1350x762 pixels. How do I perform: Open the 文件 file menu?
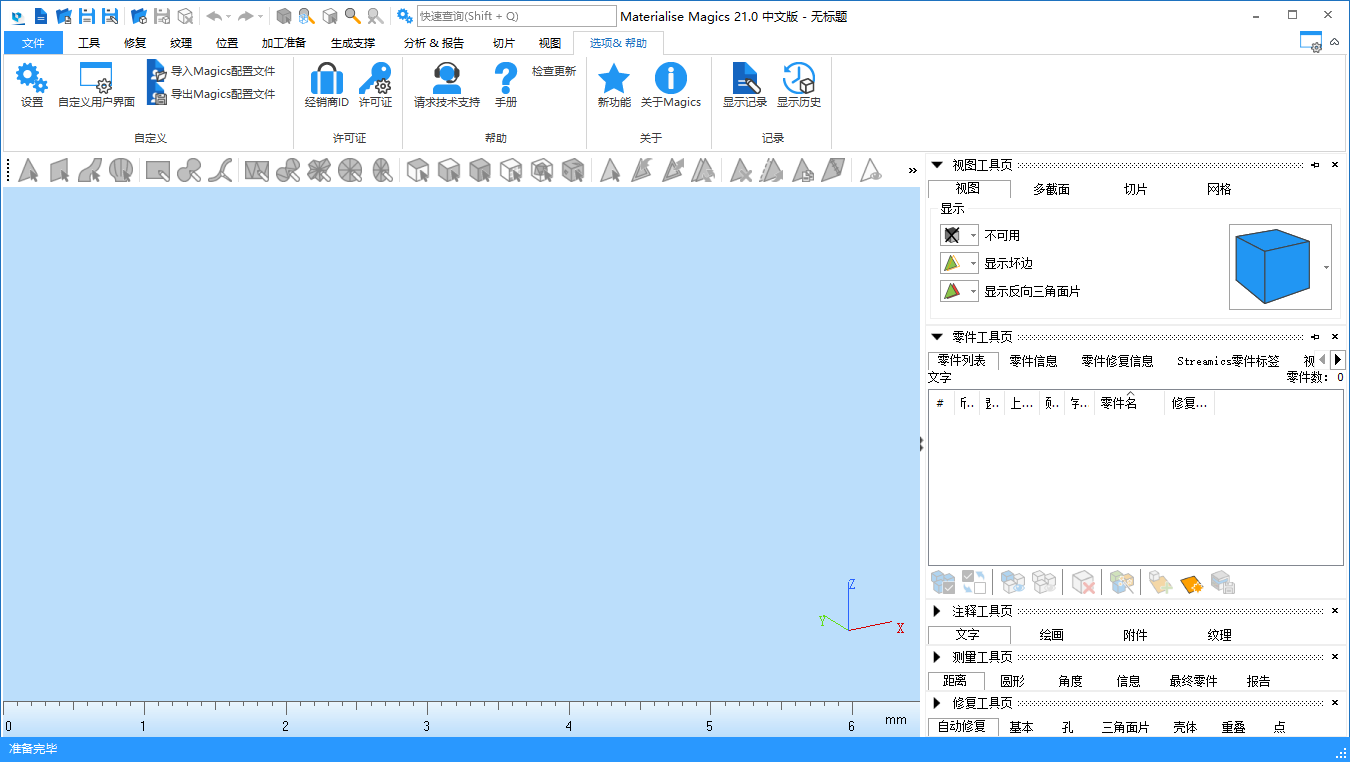pos(33,43)
